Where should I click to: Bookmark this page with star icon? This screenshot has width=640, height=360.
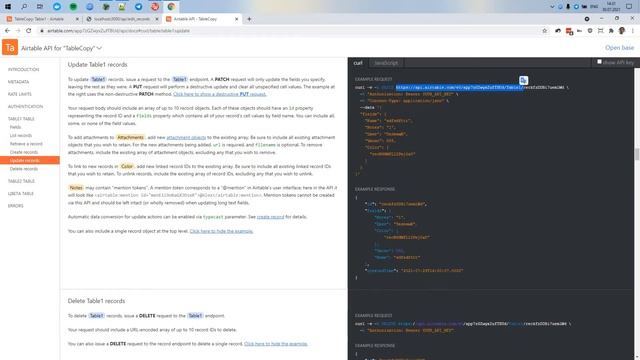click(x=544, y=31)
